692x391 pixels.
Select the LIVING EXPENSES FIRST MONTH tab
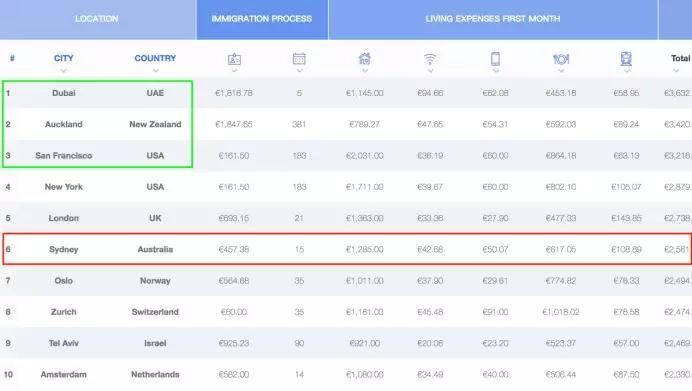click(493, 19)
